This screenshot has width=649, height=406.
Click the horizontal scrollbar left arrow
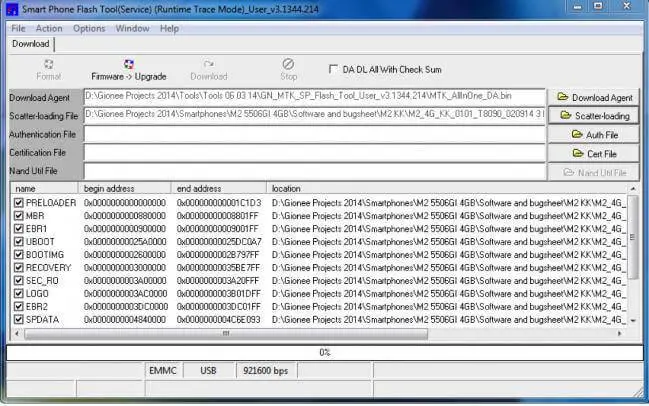[17, 334]
